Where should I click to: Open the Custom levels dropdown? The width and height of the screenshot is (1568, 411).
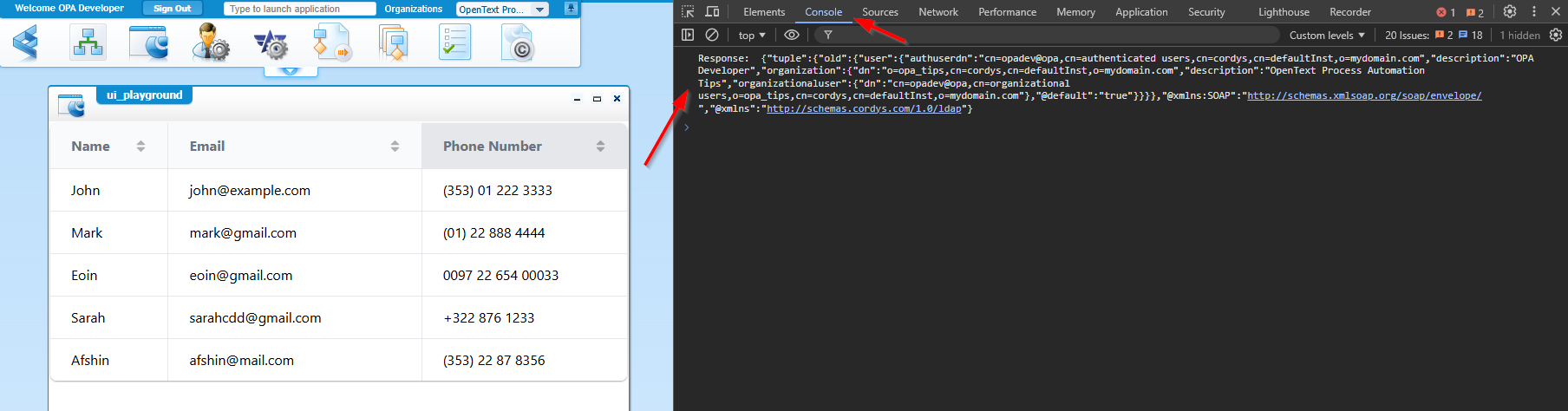coord(1327,35)
